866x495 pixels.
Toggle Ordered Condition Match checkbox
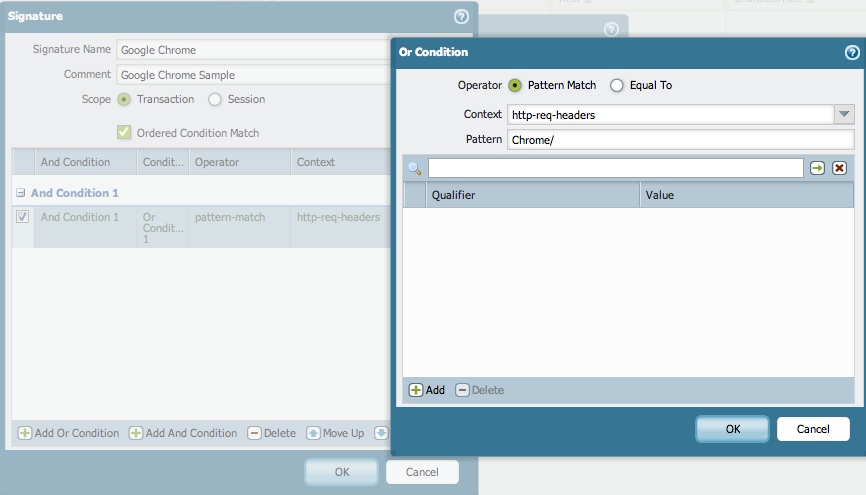click(124, 133)
